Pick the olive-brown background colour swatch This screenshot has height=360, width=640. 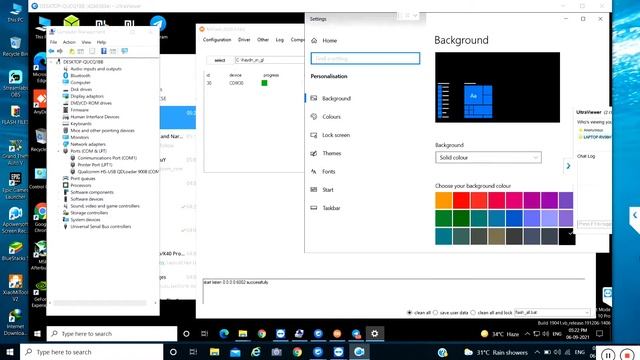point(496,236)
